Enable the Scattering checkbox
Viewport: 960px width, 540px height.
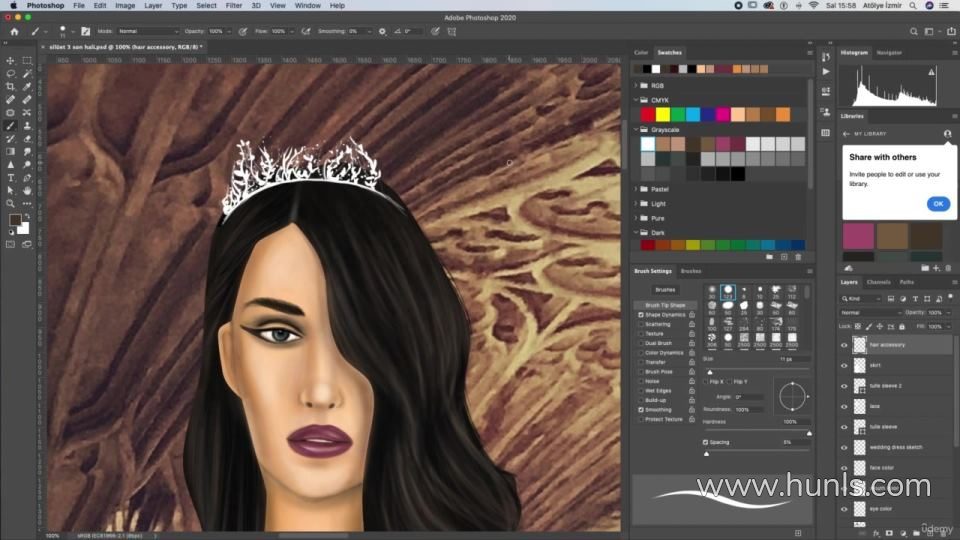[641, 324]
